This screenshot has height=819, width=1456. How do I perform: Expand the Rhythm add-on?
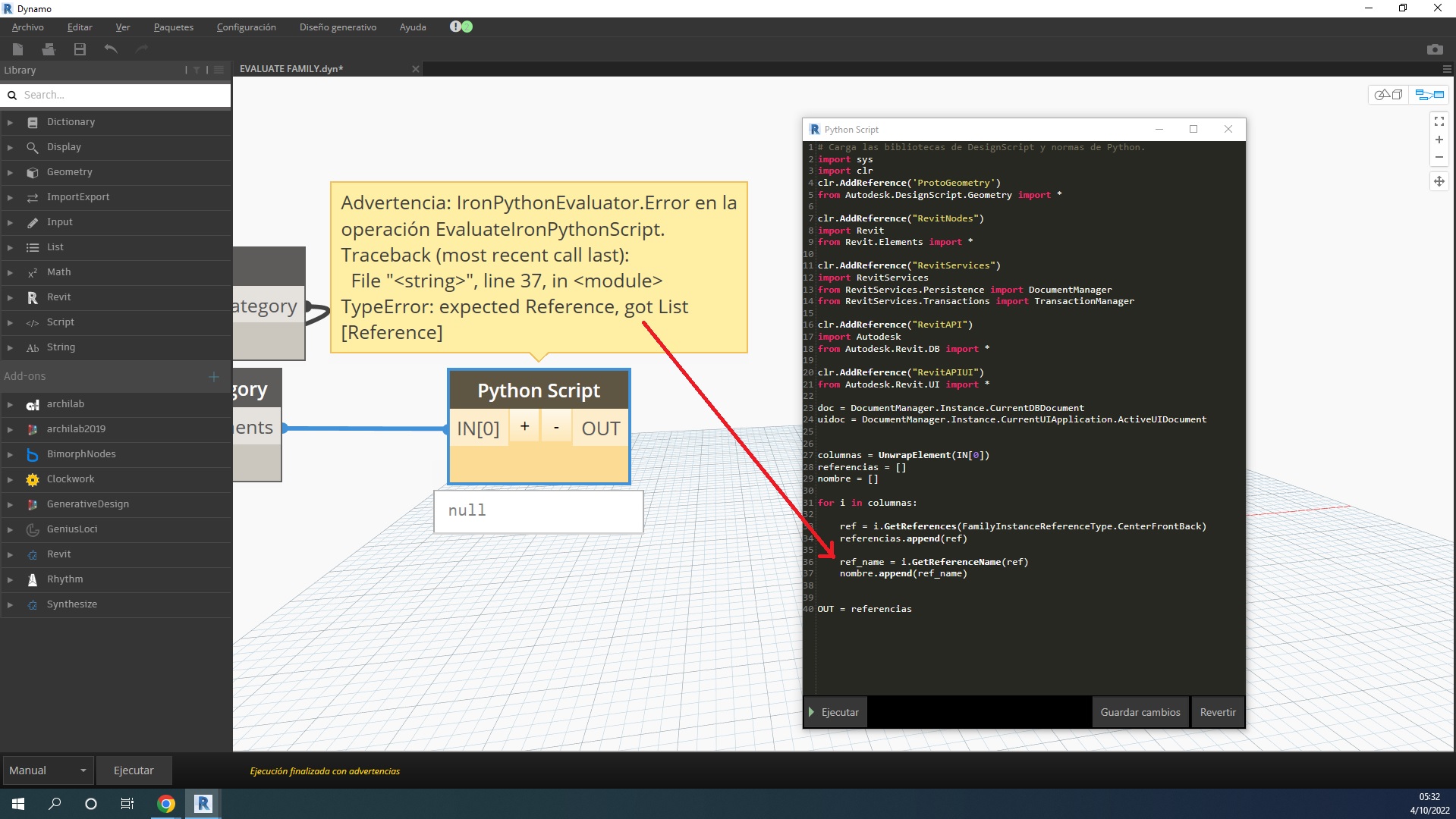point(10,579)
